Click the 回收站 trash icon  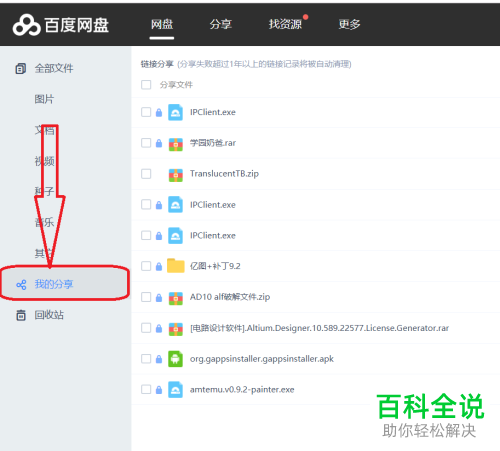coord(21,315)
